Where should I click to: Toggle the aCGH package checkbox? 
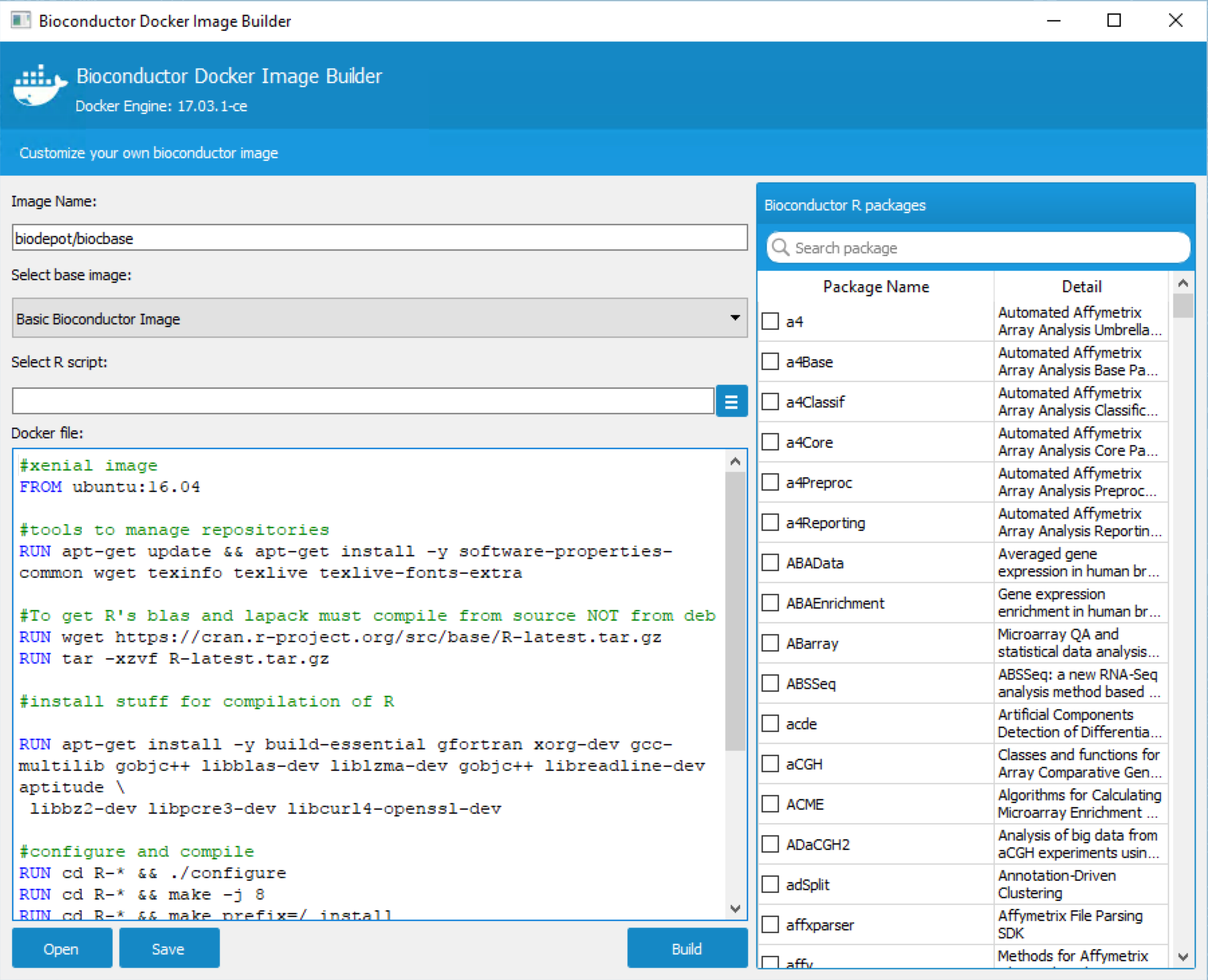pyautogui.click(x=770, y=763)
